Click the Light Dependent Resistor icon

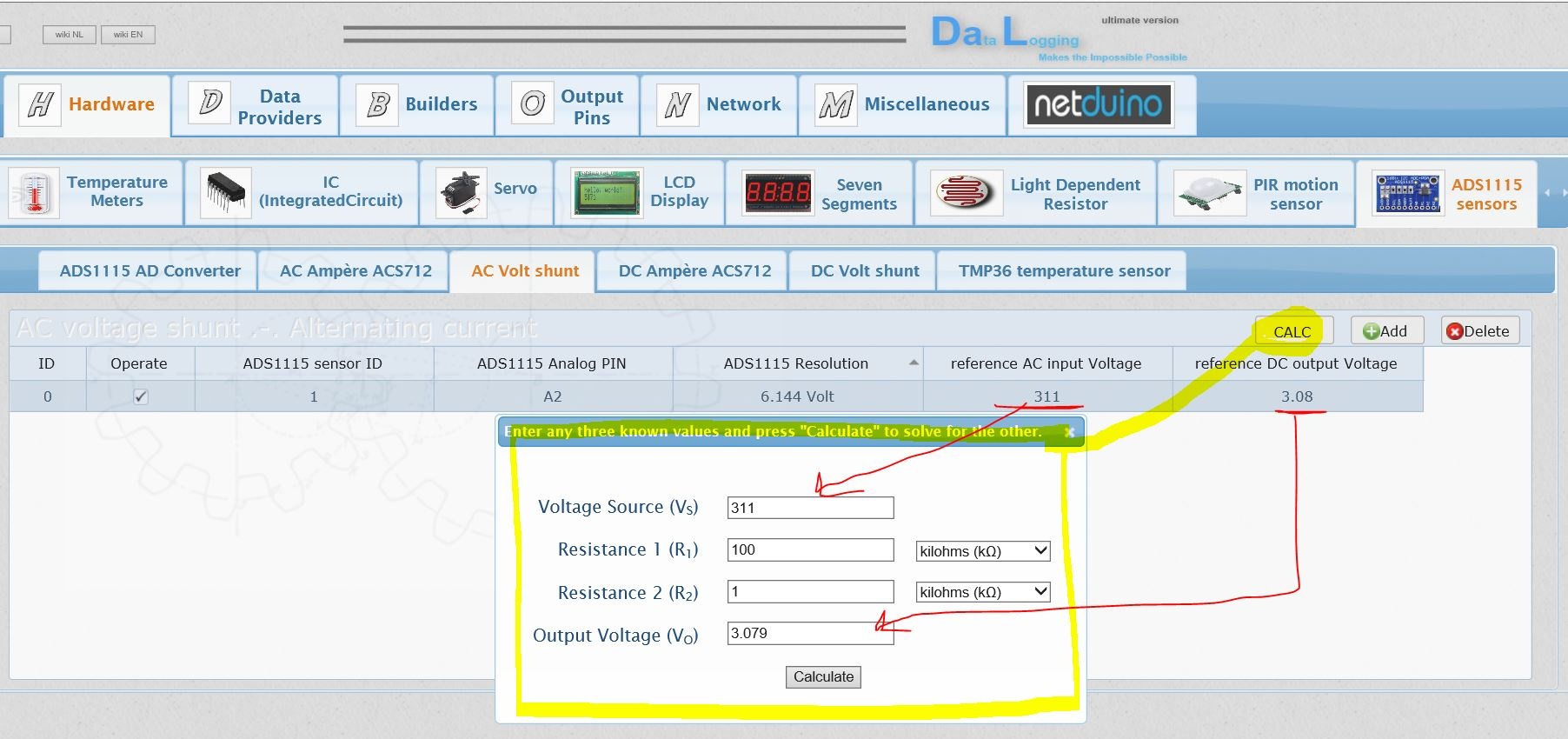[x=967, y=193]
